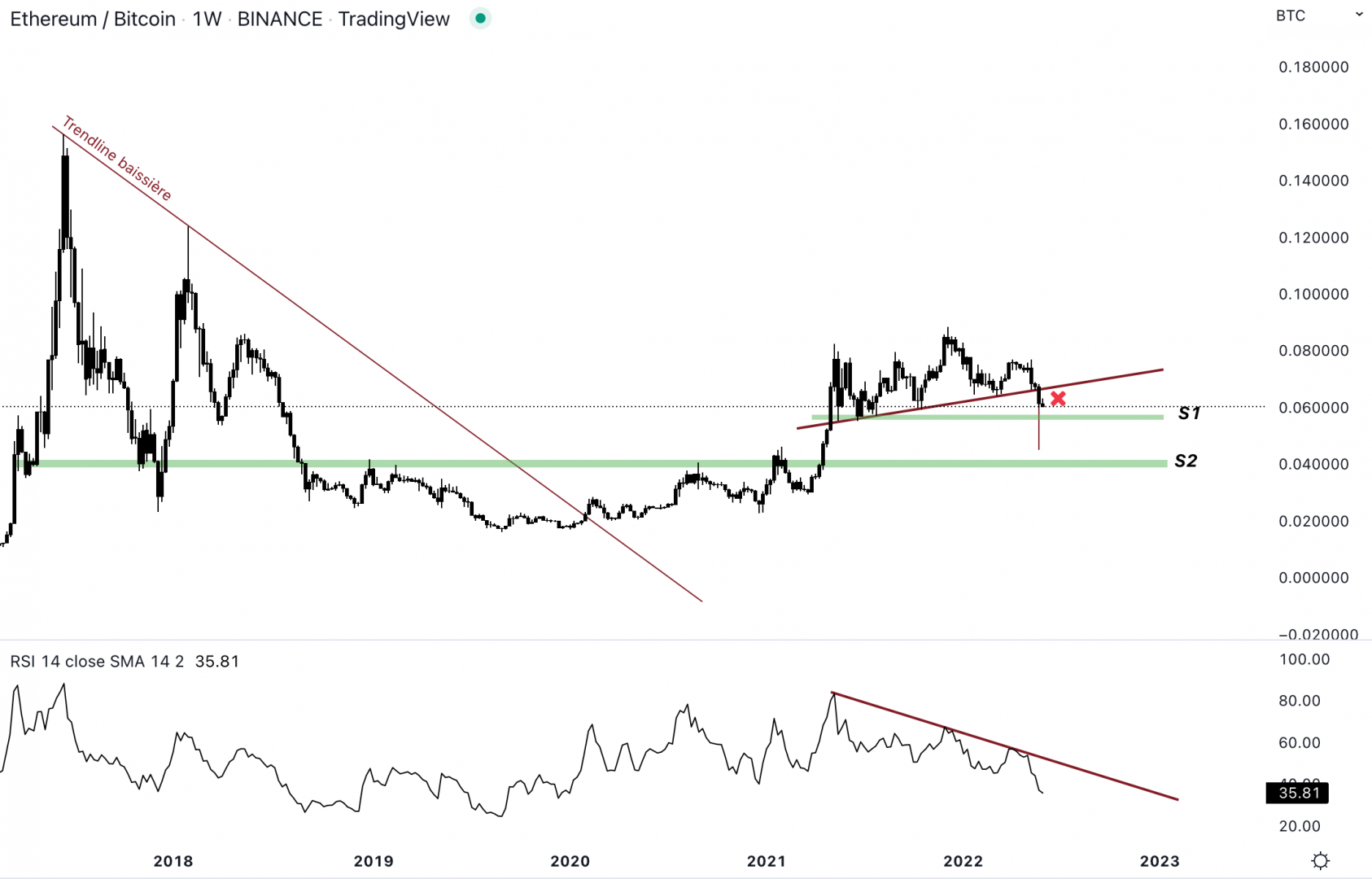The height and width of the screenshot is (879, 1372).
Task: Select the 1W timeframe label
Action: [207, 19]
